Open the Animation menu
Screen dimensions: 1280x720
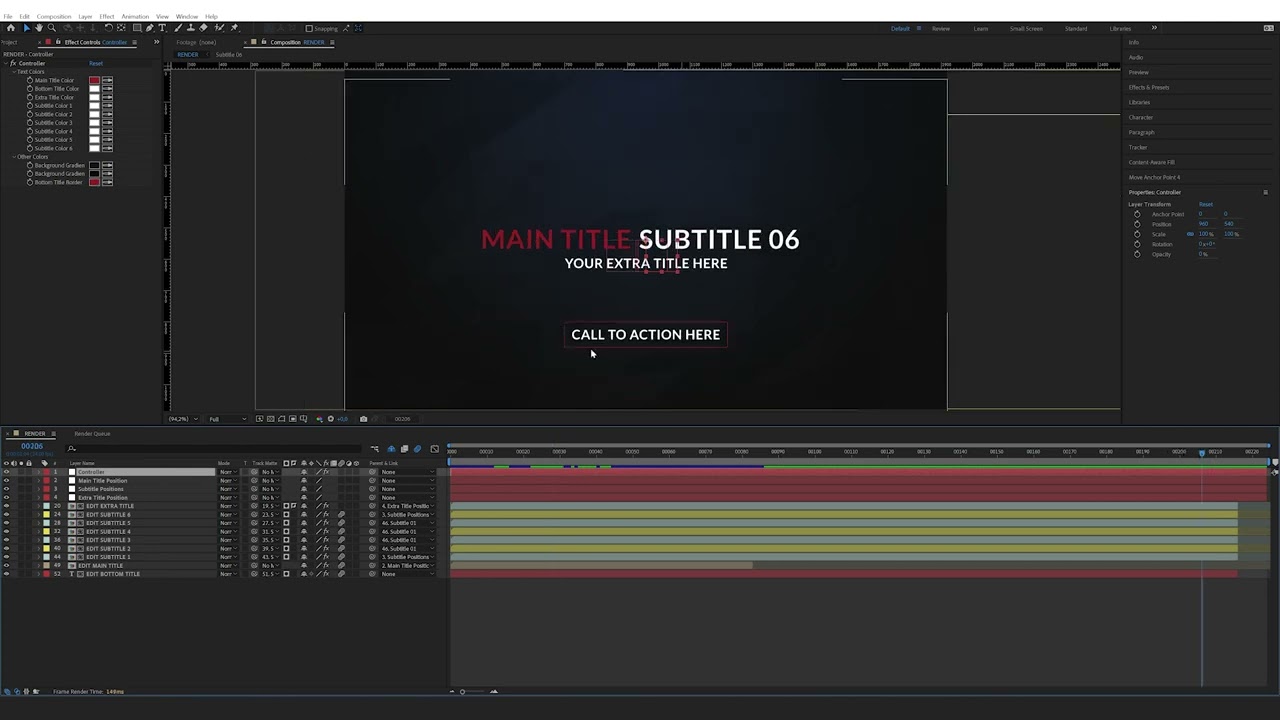[x=135, y=17]
